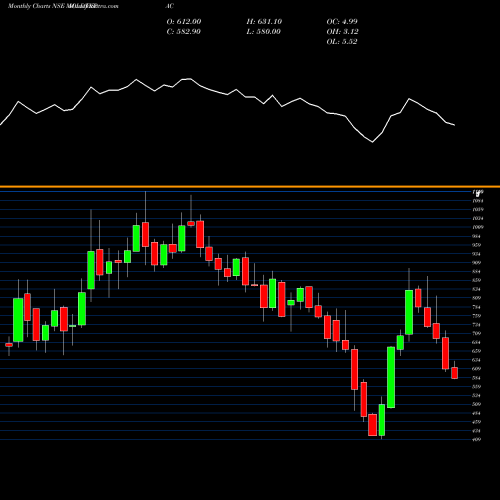
Task: Click the 559 price axis label
Action: (x=477, y=387)
